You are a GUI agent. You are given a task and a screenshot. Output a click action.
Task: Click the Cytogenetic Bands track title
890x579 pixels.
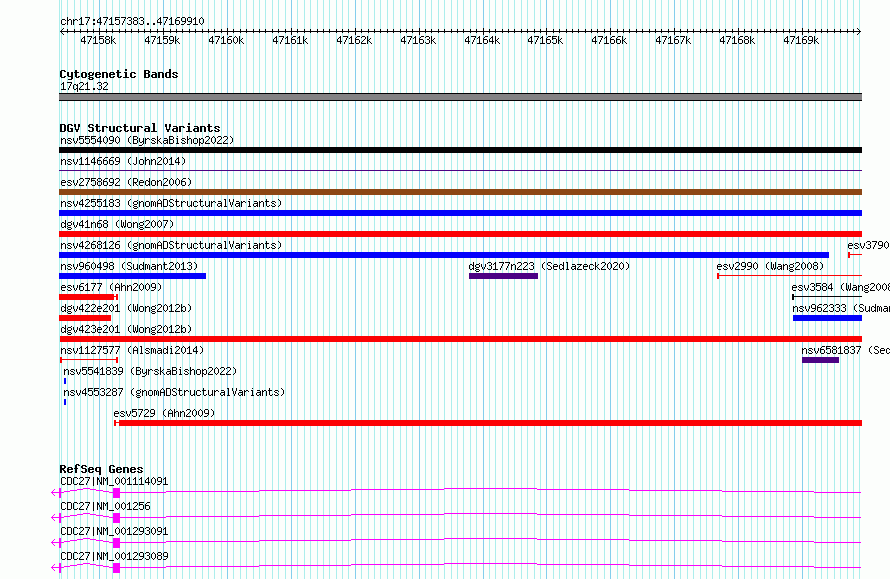119,74
